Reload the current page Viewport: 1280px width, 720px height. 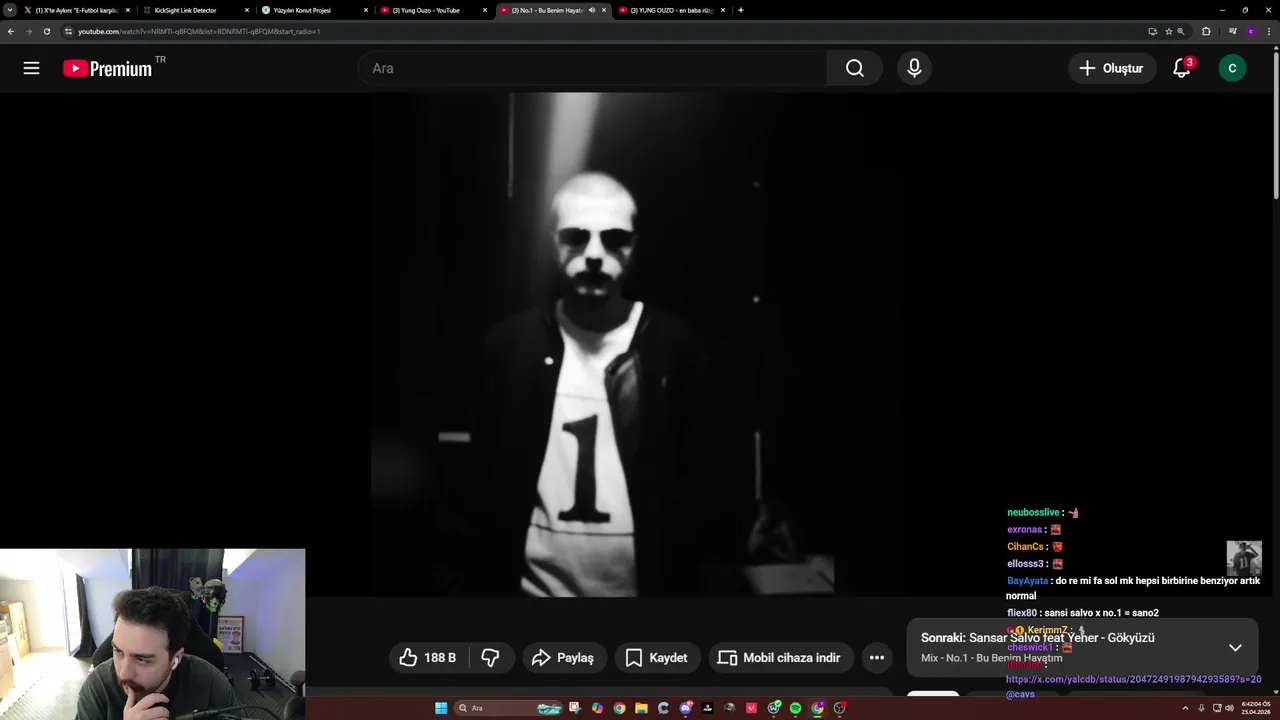point(46,31)
